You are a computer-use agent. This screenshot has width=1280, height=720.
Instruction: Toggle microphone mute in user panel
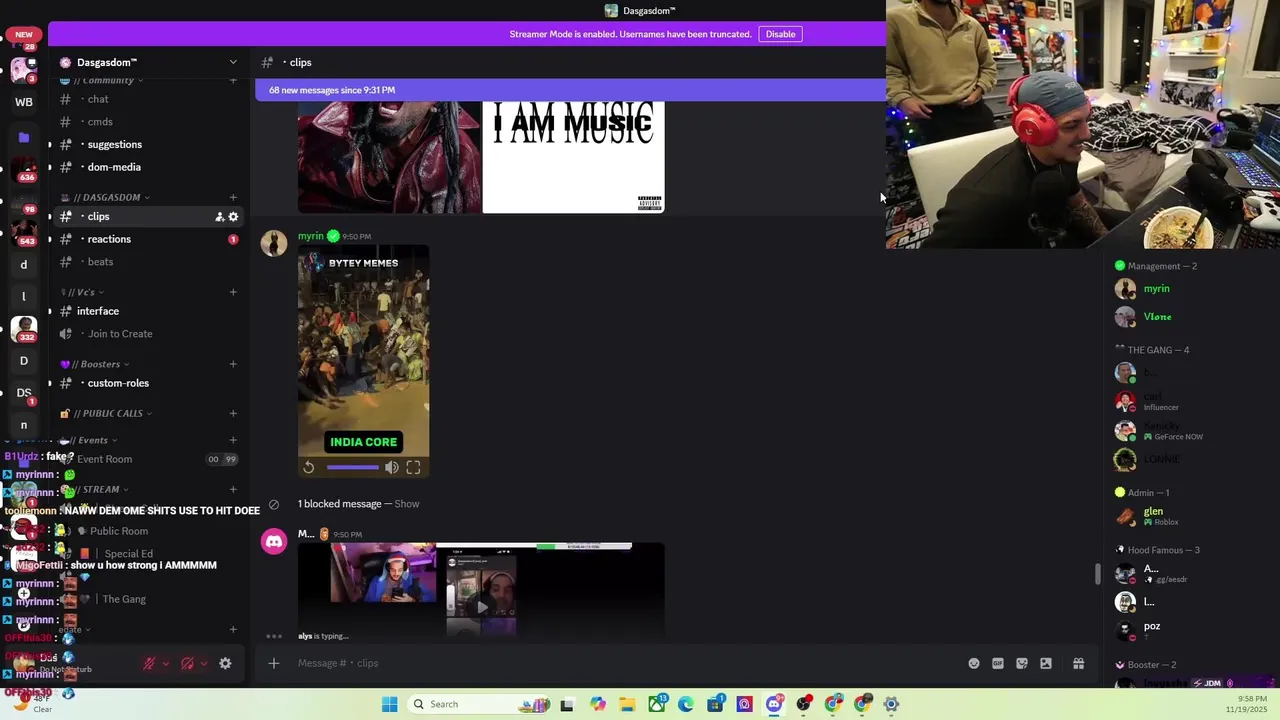tap(149, 663)
